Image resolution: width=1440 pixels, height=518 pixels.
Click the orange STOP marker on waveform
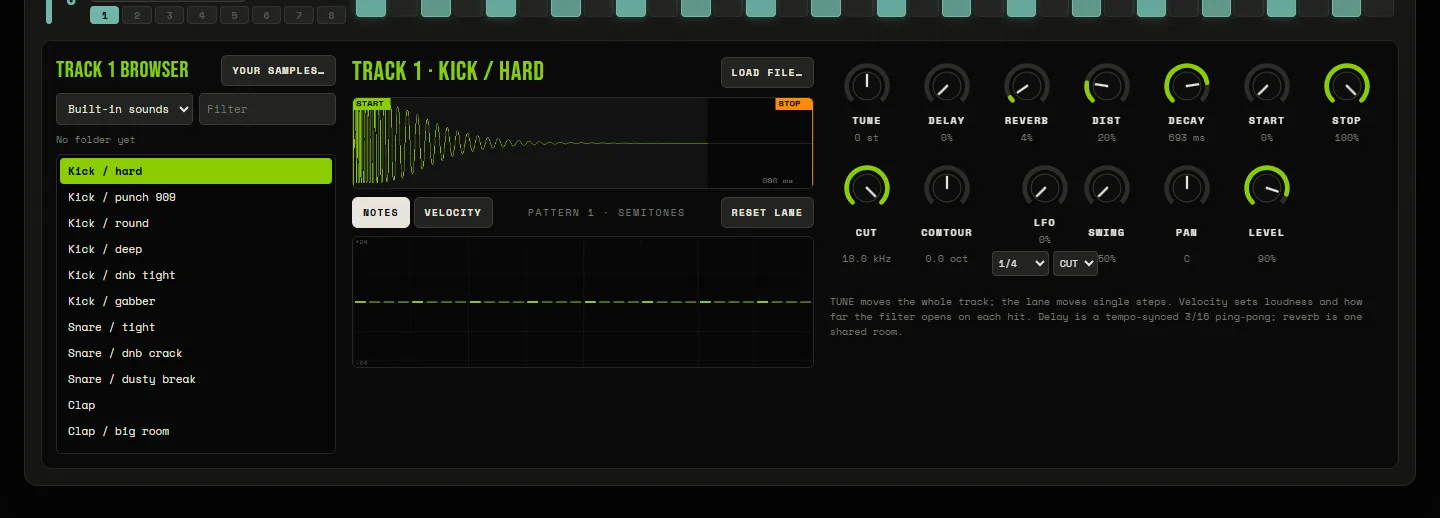click(794, 104)
